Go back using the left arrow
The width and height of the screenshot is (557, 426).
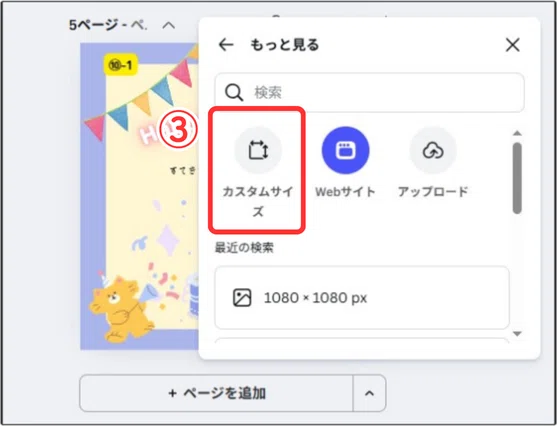click(226, 45)
